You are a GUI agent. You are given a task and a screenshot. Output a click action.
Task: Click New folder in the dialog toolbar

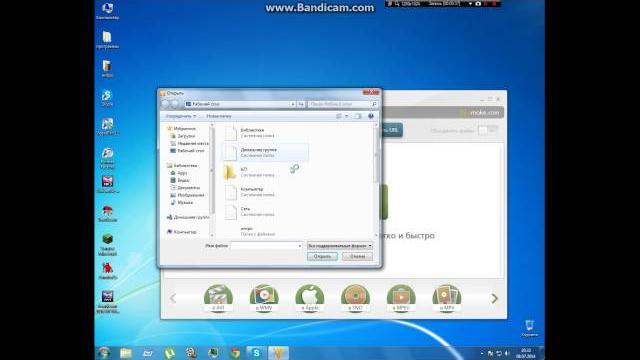coord(218,116)
